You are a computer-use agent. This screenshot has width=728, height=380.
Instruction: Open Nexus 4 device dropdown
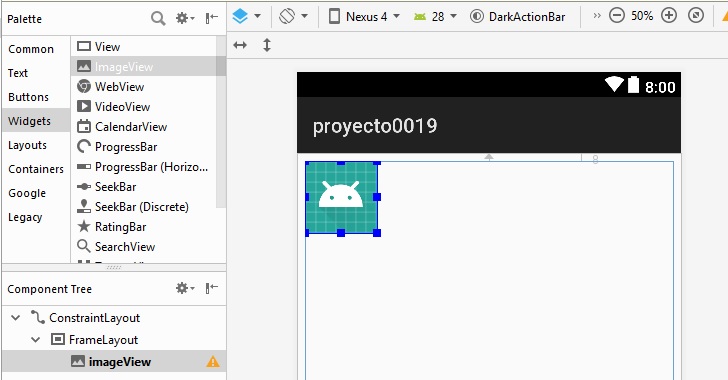click(x=364, y=17)
